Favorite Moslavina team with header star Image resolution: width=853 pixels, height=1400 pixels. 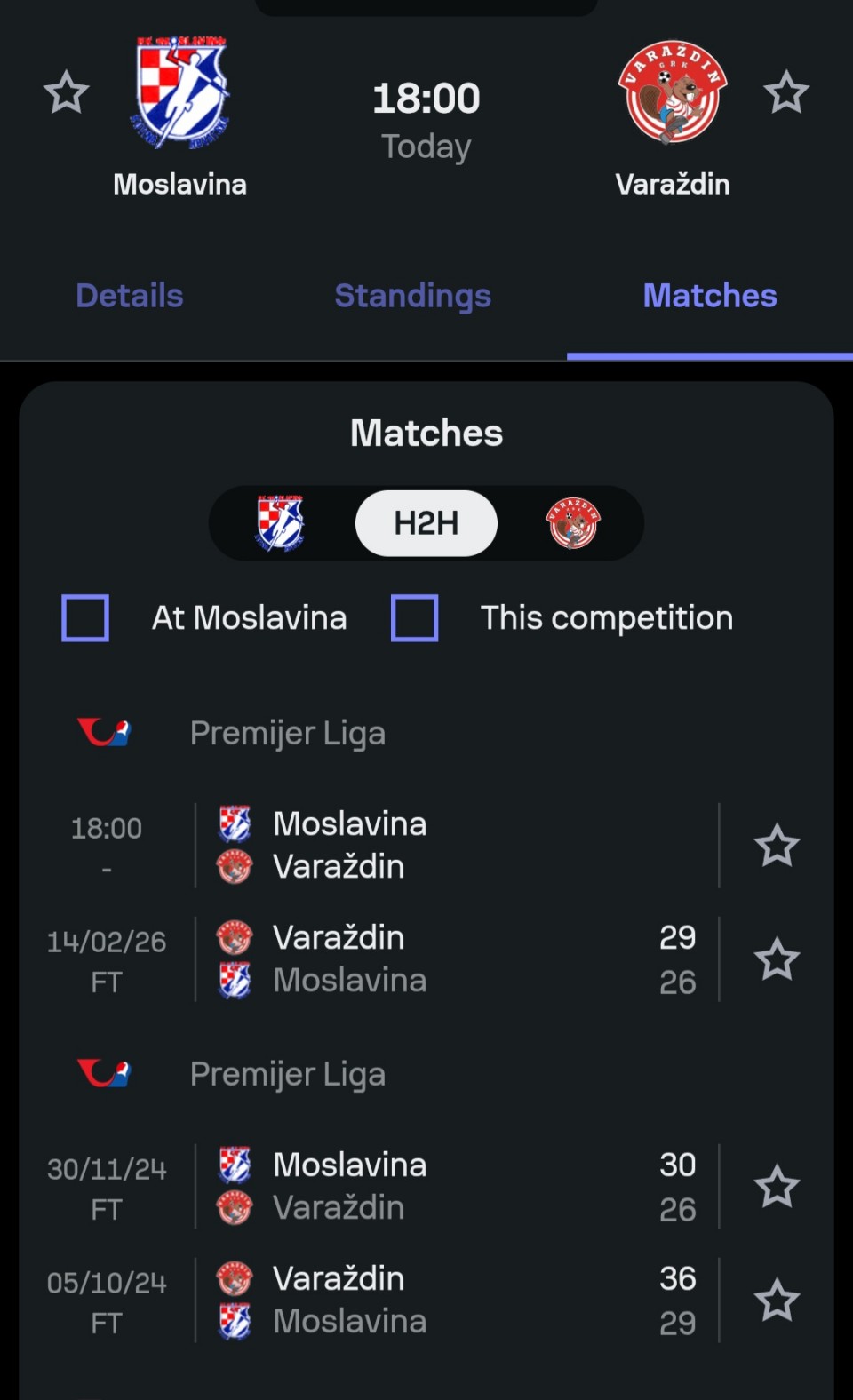[67, 93]
